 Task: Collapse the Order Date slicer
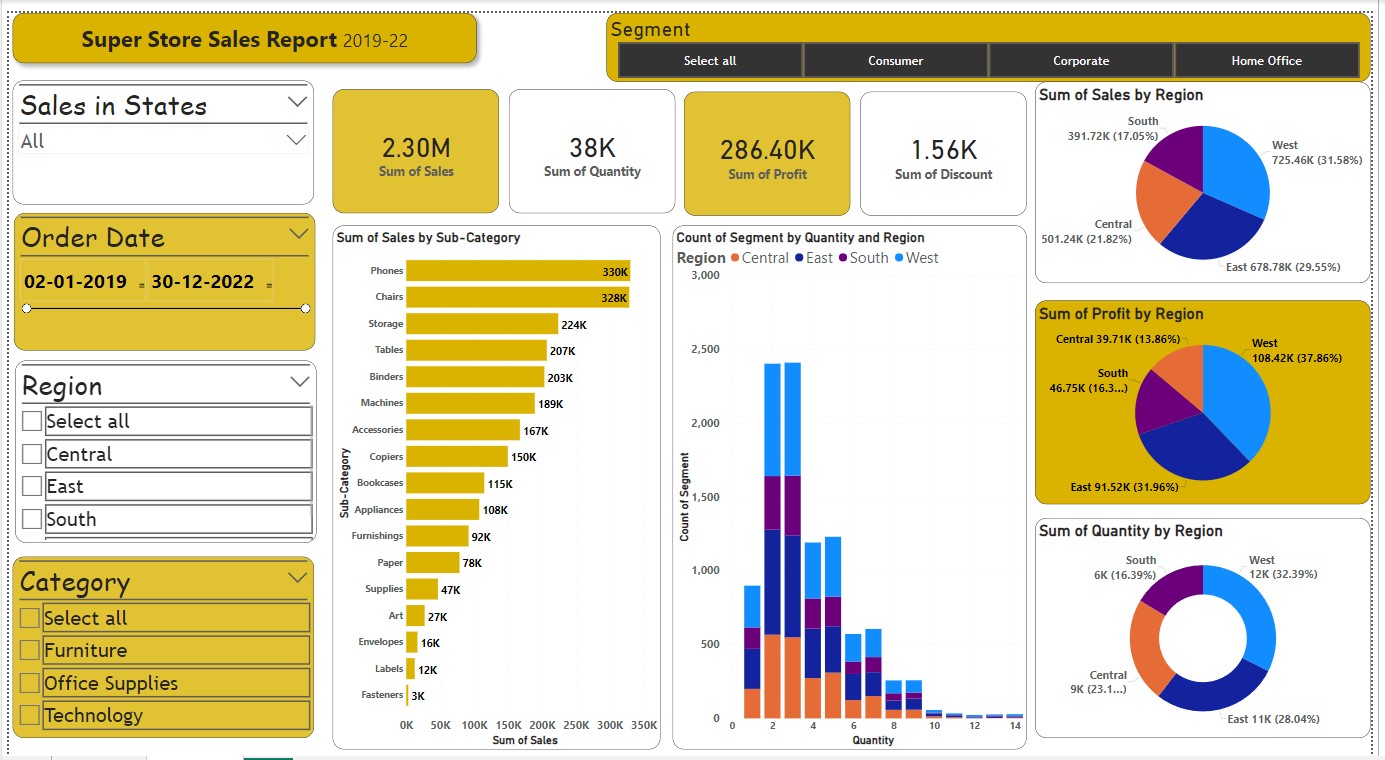297,233
